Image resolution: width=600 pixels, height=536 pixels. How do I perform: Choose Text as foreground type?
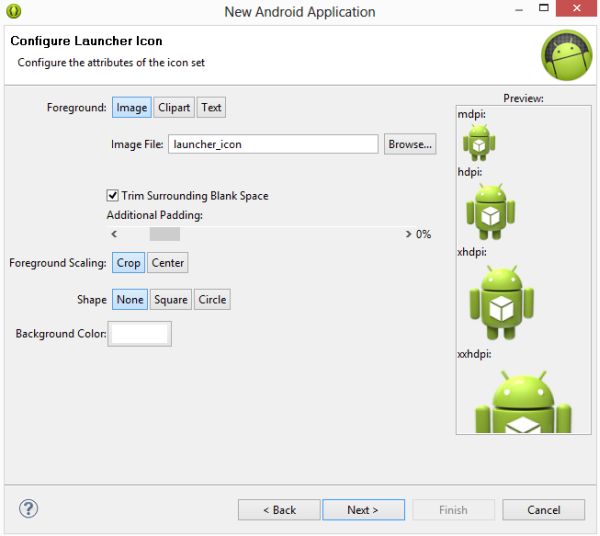(x=211, y=108)
